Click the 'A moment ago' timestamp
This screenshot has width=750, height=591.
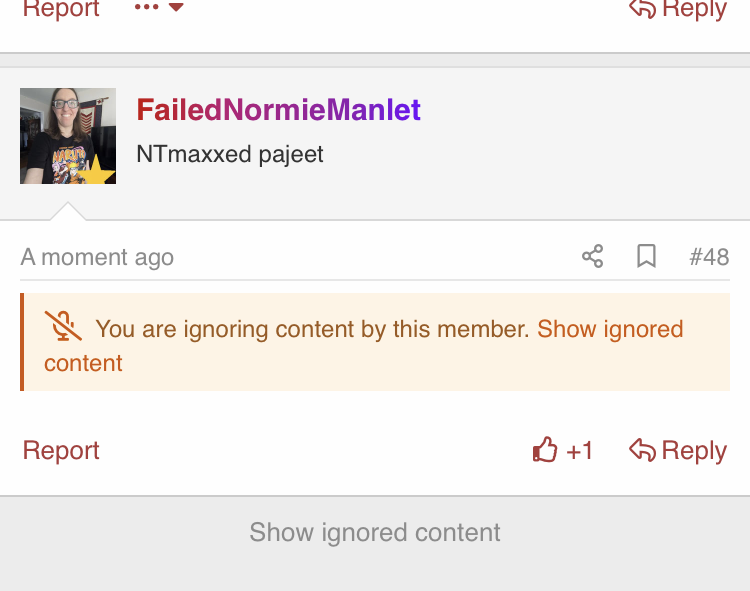(97, 257)
